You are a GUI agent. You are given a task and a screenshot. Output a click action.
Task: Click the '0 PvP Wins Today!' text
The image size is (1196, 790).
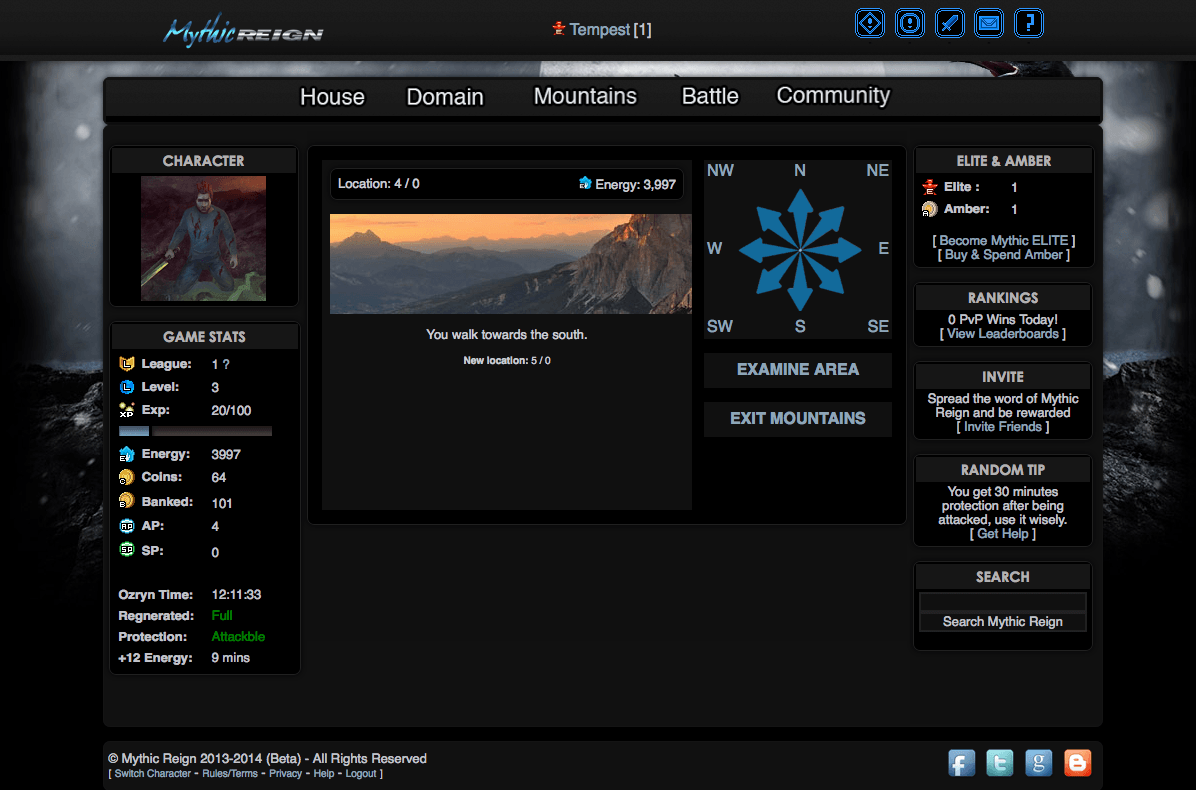1003,320
